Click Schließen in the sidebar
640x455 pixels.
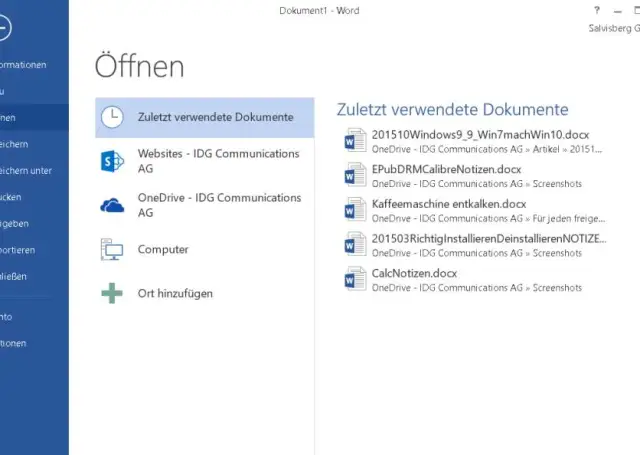point(34,277)
